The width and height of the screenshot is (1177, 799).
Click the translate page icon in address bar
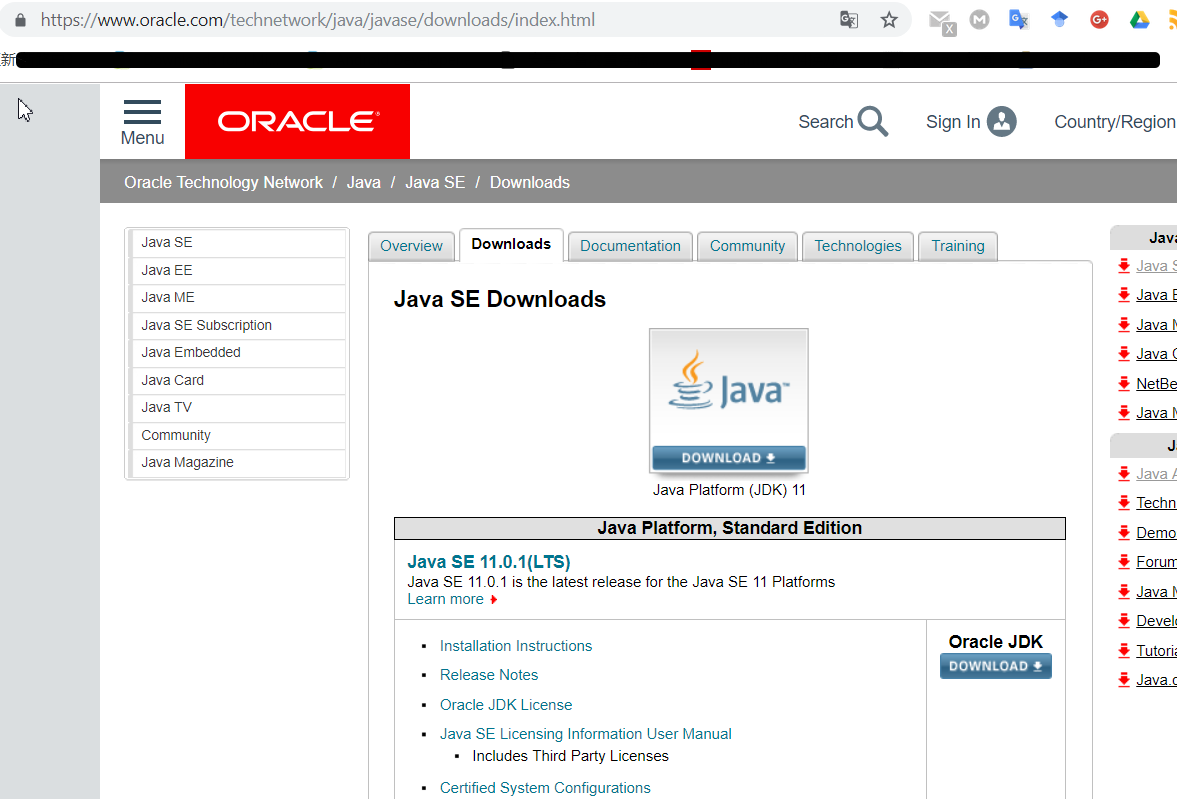[849, 20]
